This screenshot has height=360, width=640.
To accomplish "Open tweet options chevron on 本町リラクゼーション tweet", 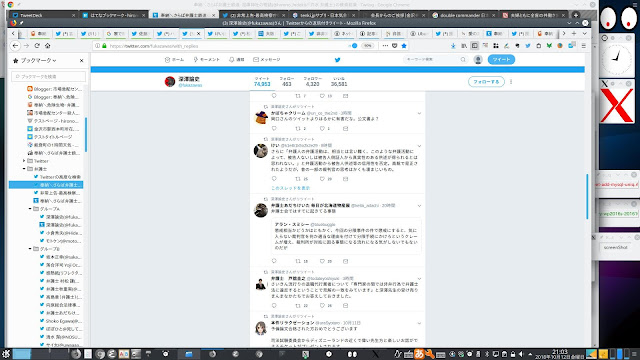I will point(419,323).
